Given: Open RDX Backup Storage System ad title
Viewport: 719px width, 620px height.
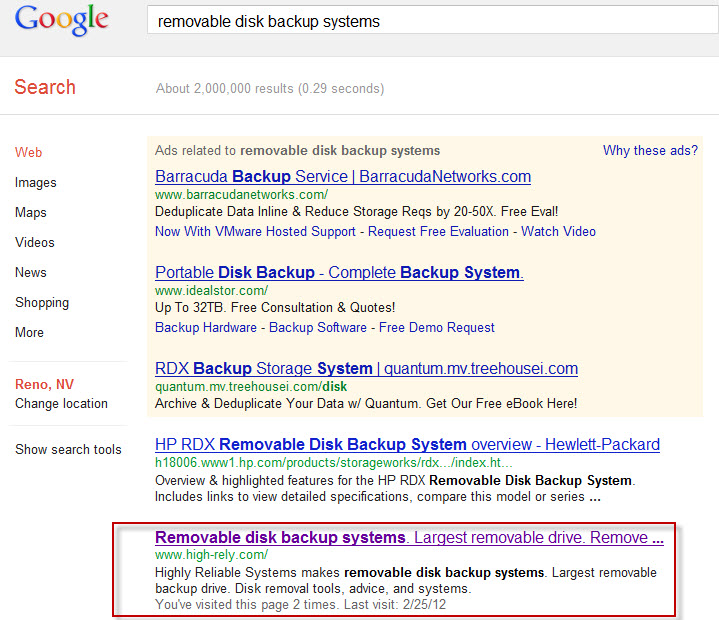Looking at the screenshot, I should pos(366,368).
